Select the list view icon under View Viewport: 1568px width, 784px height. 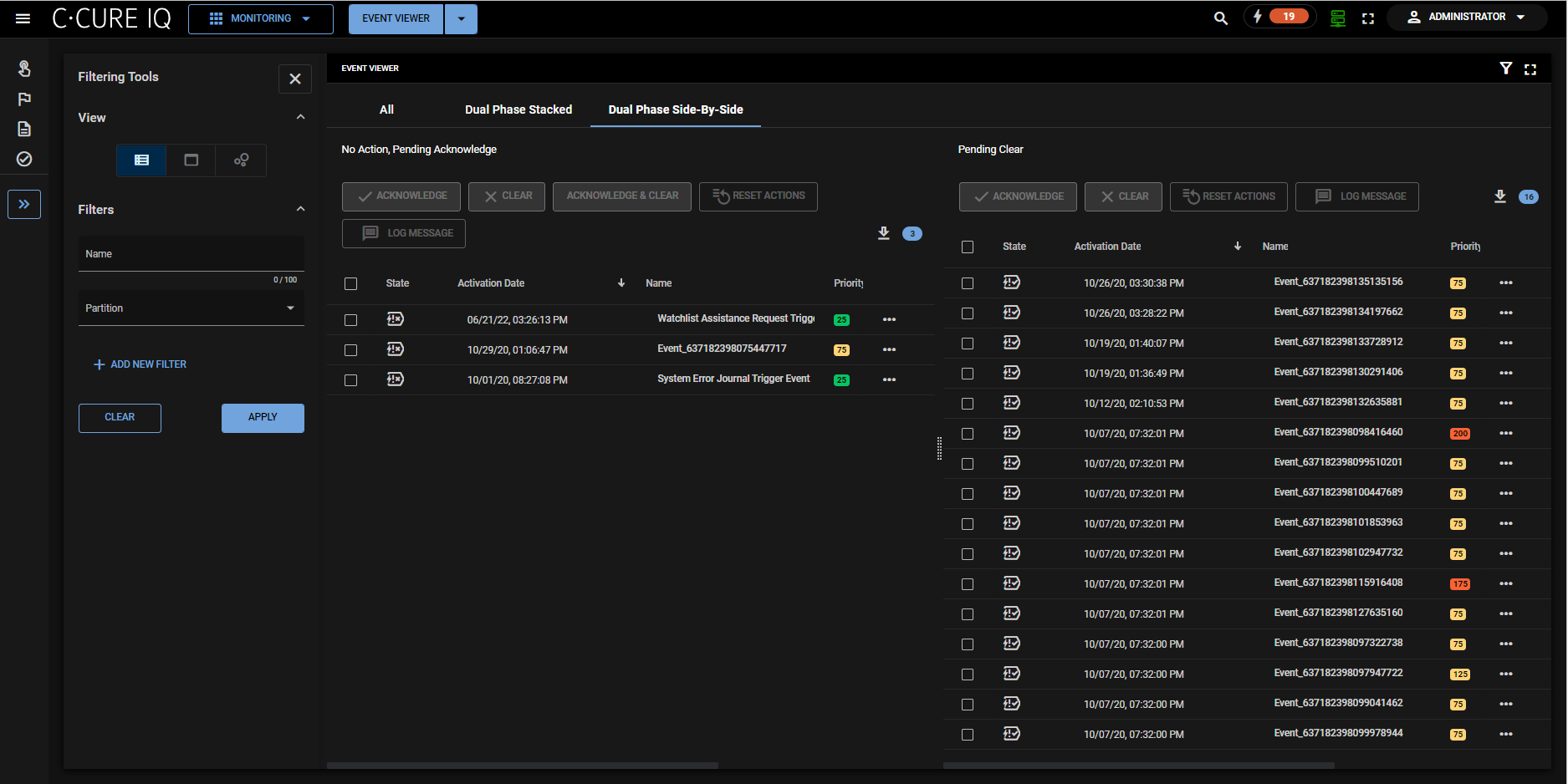141,160
